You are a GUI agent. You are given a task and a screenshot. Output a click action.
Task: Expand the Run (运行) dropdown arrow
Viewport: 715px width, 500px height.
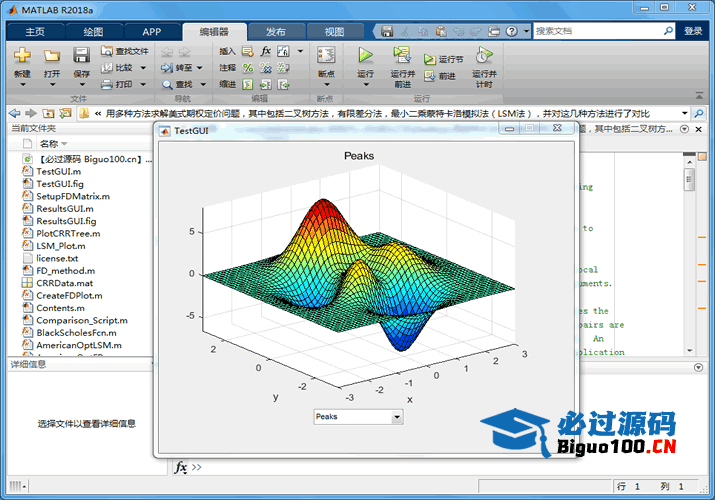click(366, 84)
